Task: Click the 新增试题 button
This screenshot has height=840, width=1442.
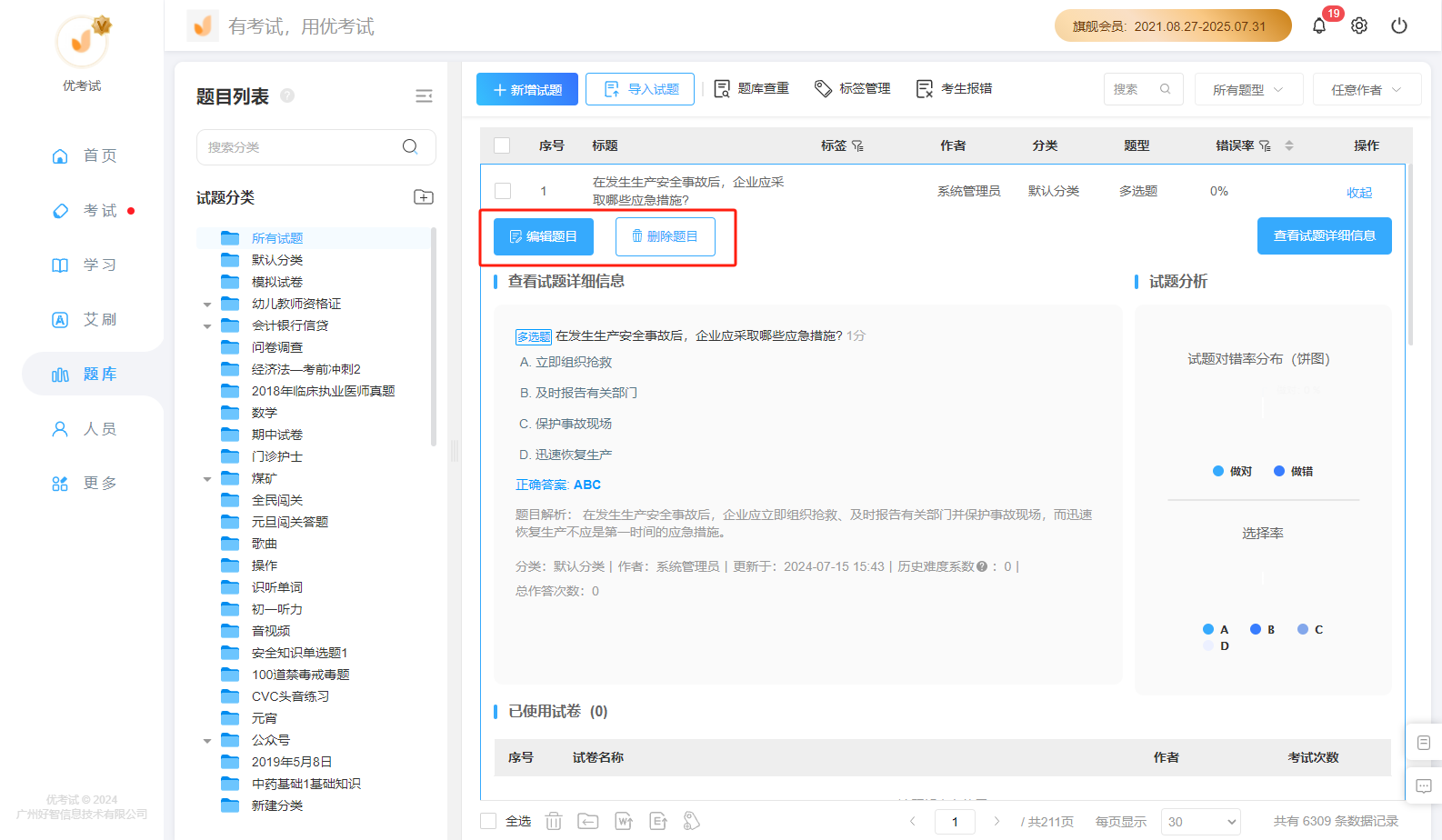Action: point(527,89)
